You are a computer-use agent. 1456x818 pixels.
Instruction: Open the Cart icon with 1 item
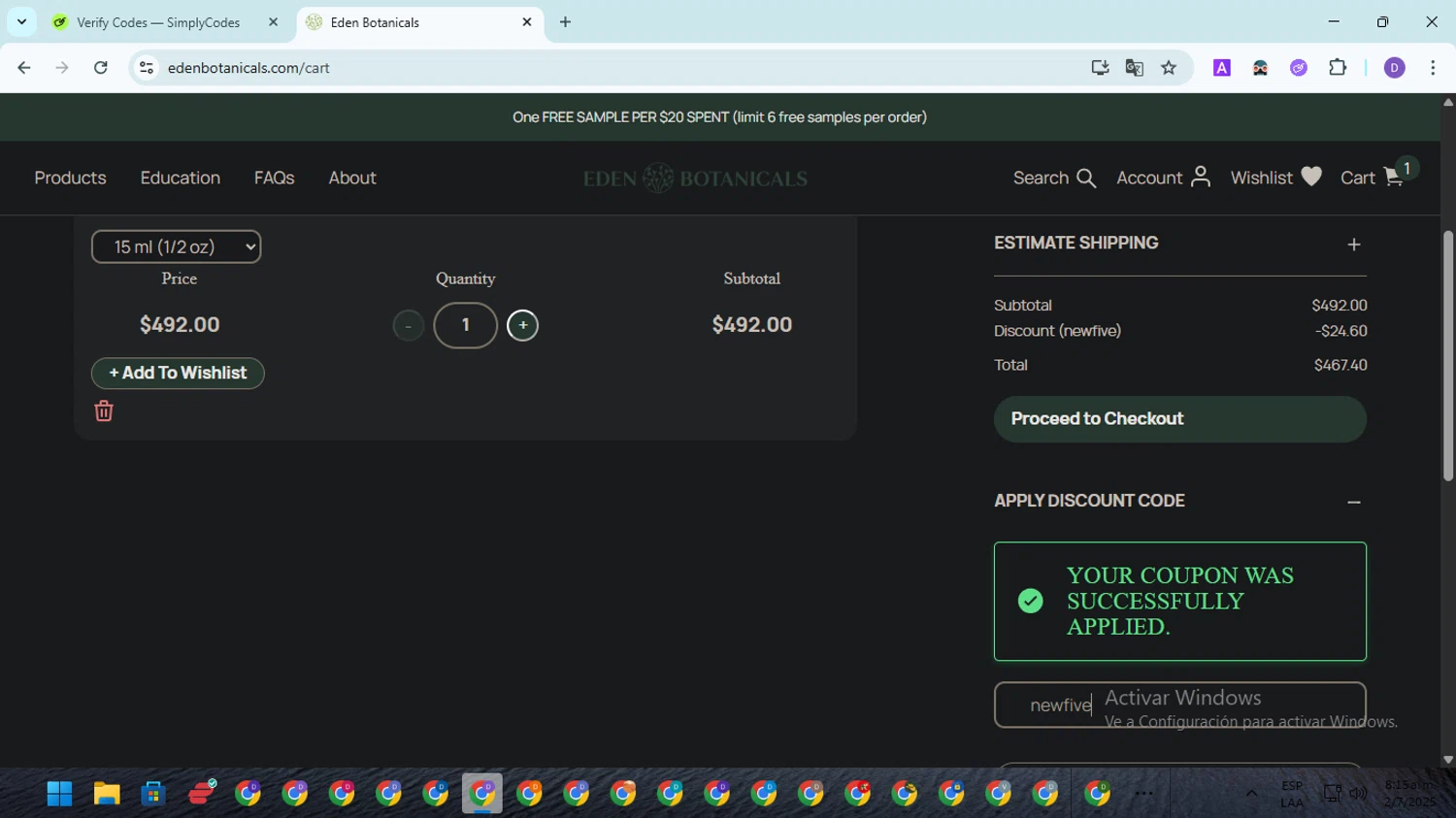pyautogui.click(x=1378, y=175)
